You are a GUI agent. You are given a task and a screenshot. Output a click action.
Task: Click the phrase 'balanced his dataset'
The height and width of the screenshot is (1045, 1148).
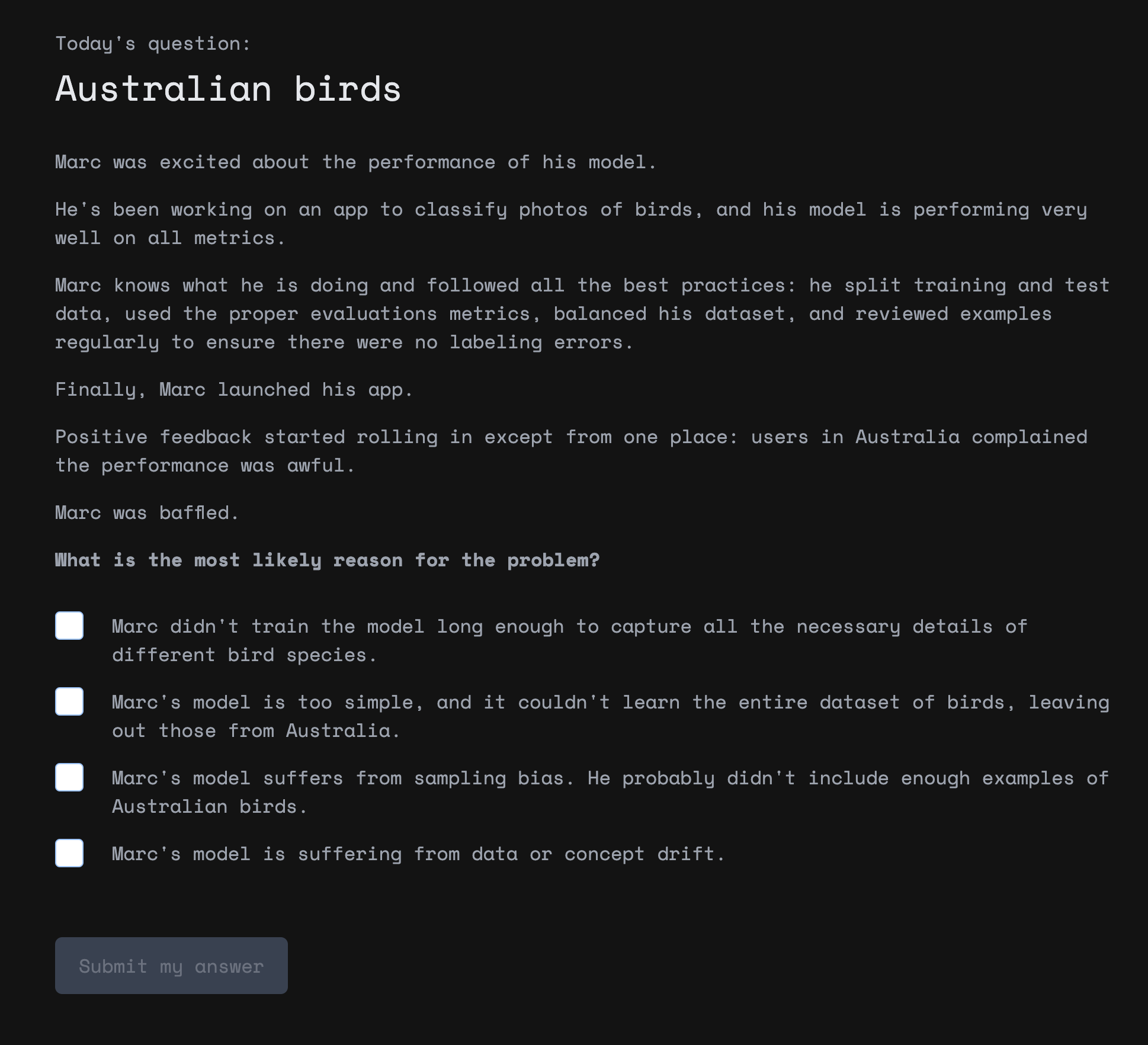coord(669,314)
